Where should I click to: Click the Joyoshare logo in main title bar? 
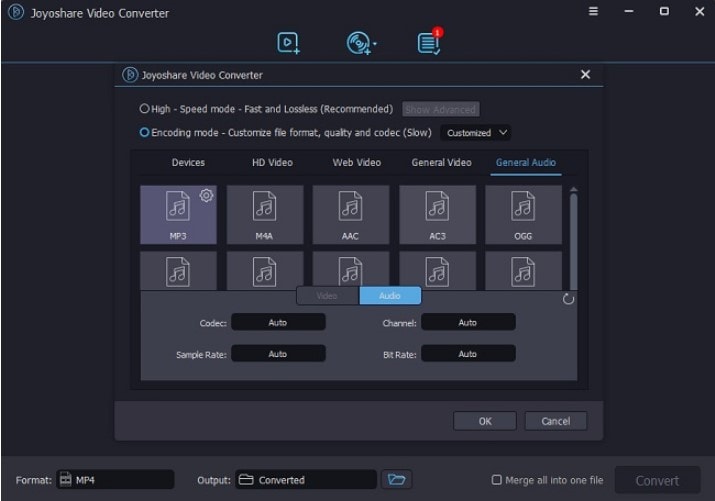pos(16,12)
